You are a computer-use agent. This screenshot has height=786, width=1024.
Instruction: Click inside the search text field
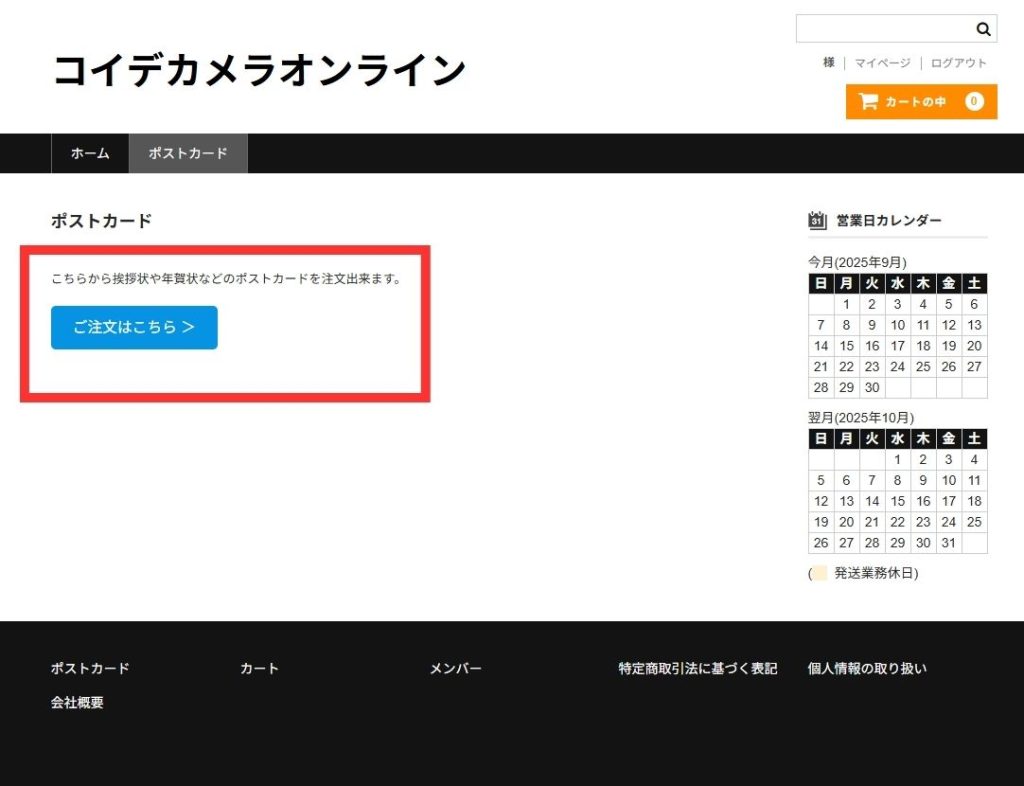click(882, 29)
